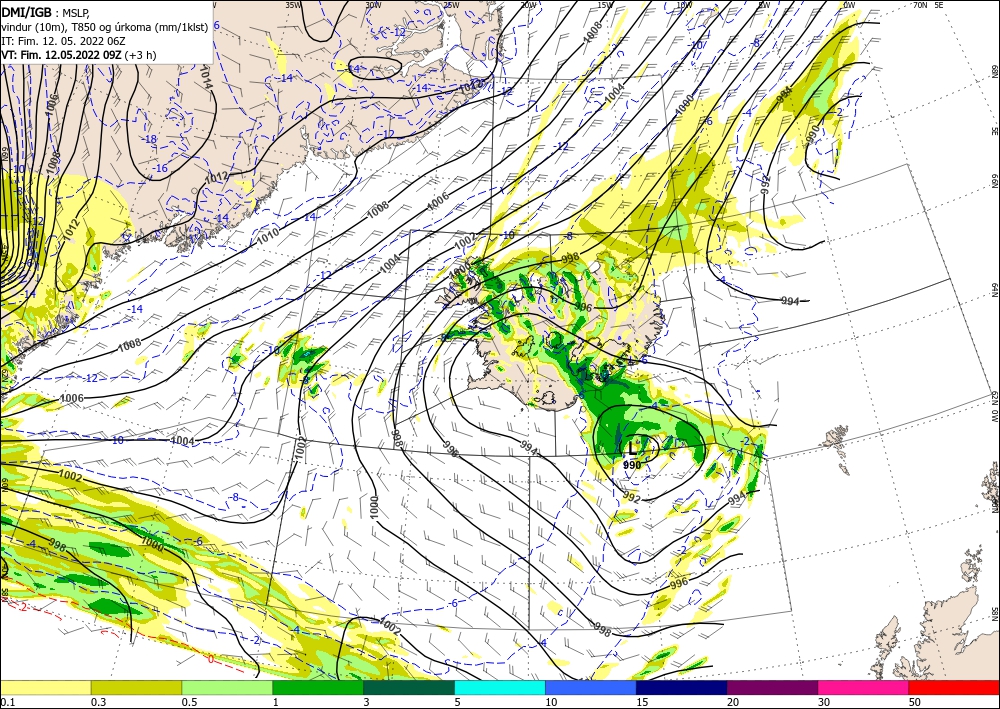The image size is (1000, 709).
Task: Select the dark green 3–5 mm legend swatch
Action: click(x=409, y=687)
